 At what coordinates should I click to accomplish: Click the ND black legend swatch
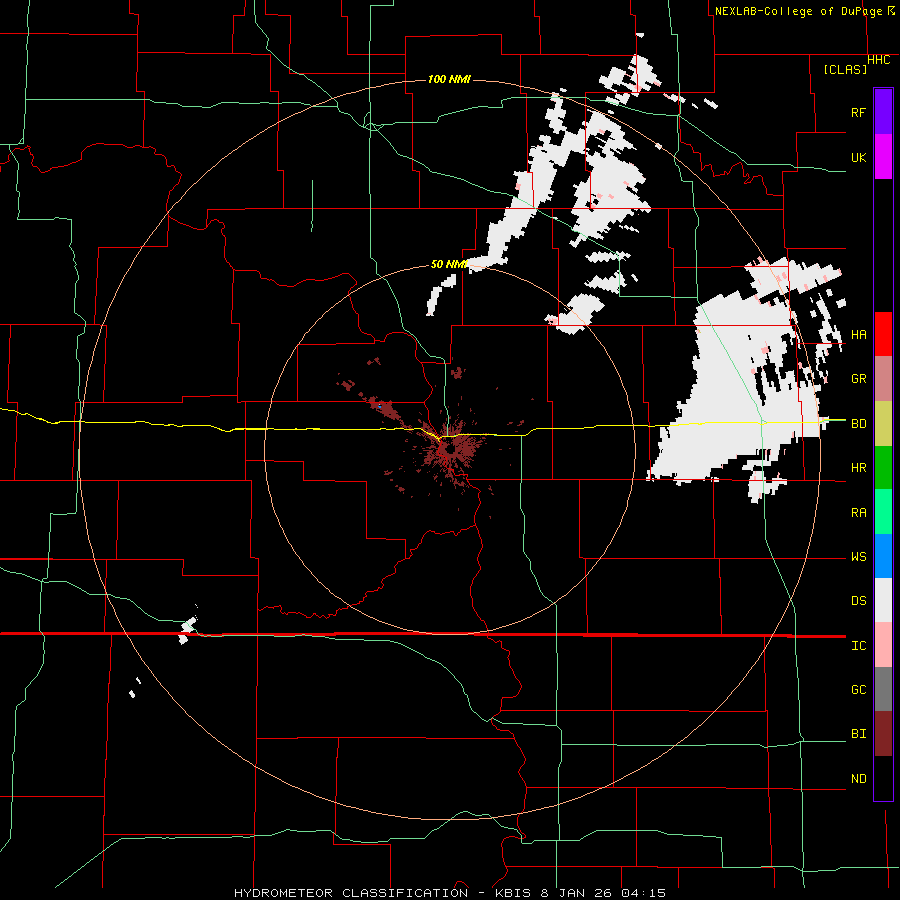click(x=883, y=778)
